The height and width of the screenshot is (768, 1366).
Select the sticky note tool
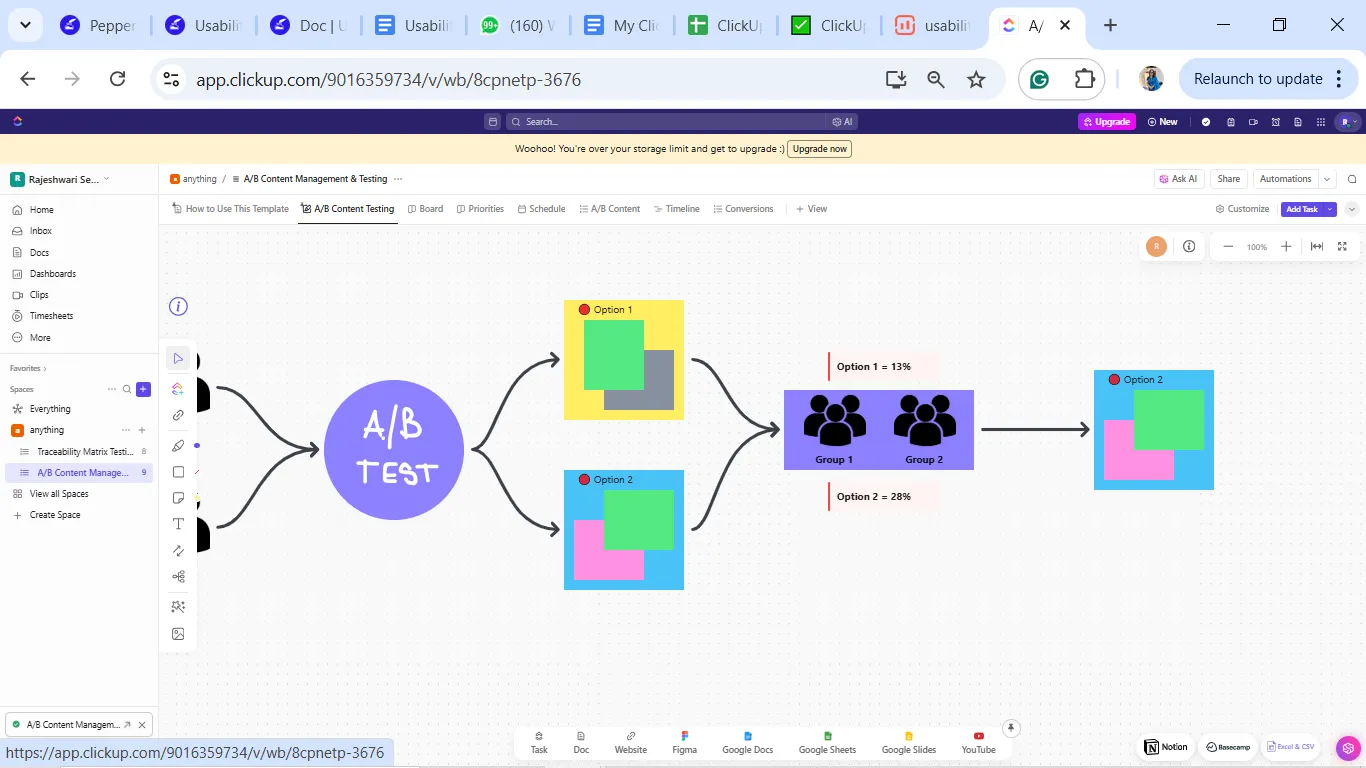tap(178, 498)
